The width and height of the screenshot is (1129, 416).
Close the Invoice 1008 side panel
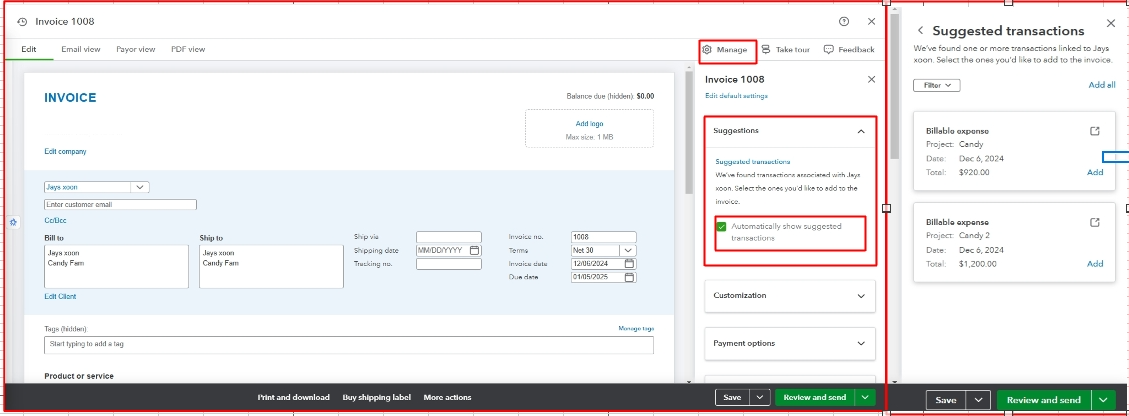click(871, 79)
